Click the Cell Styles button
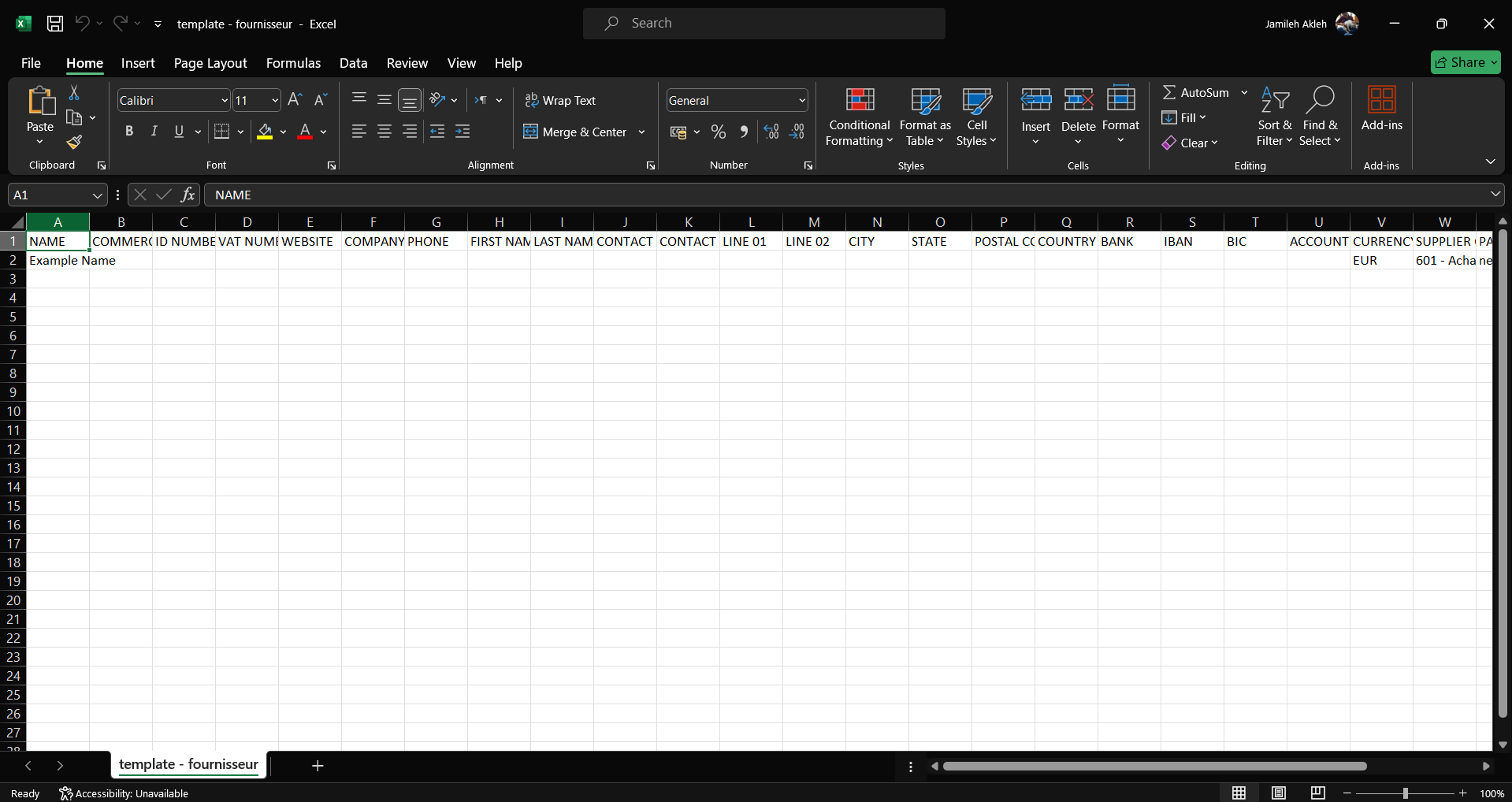Viewport: 1512px width, 802px height. point(977,117)
